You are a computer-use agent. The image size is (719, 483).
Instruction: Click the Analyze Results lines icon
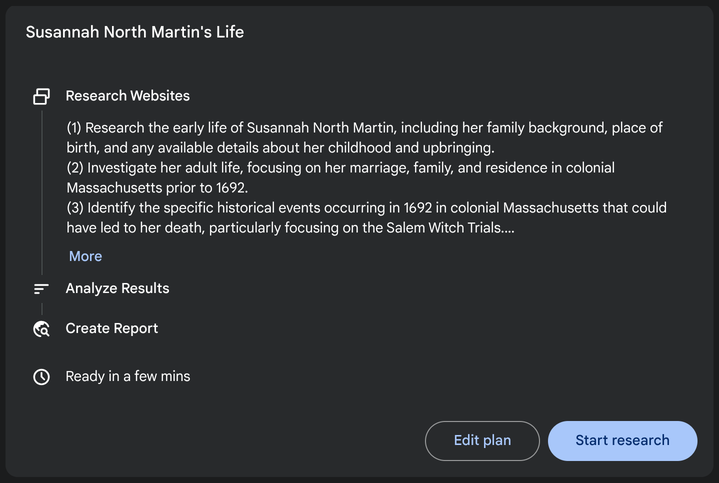tap(41, 289)
